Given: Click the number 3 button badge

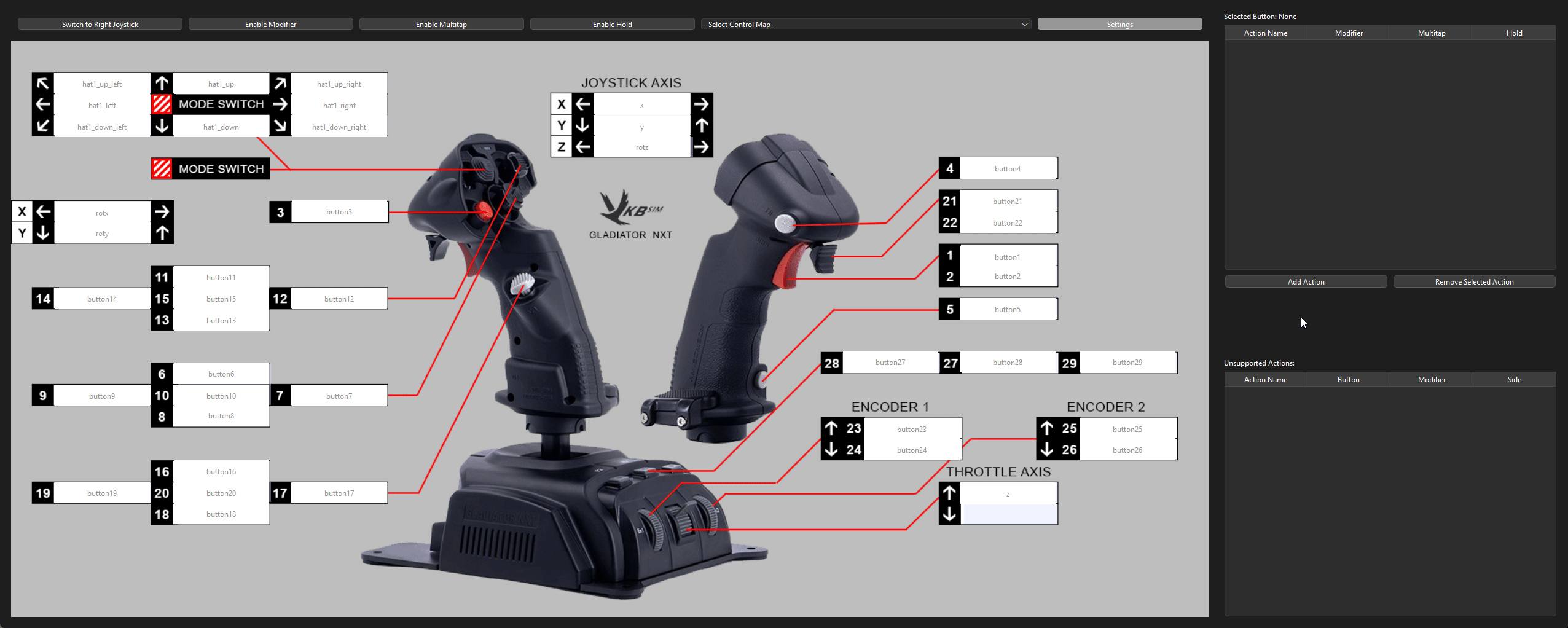Looking at the screenshot, I should coord(280,212).
